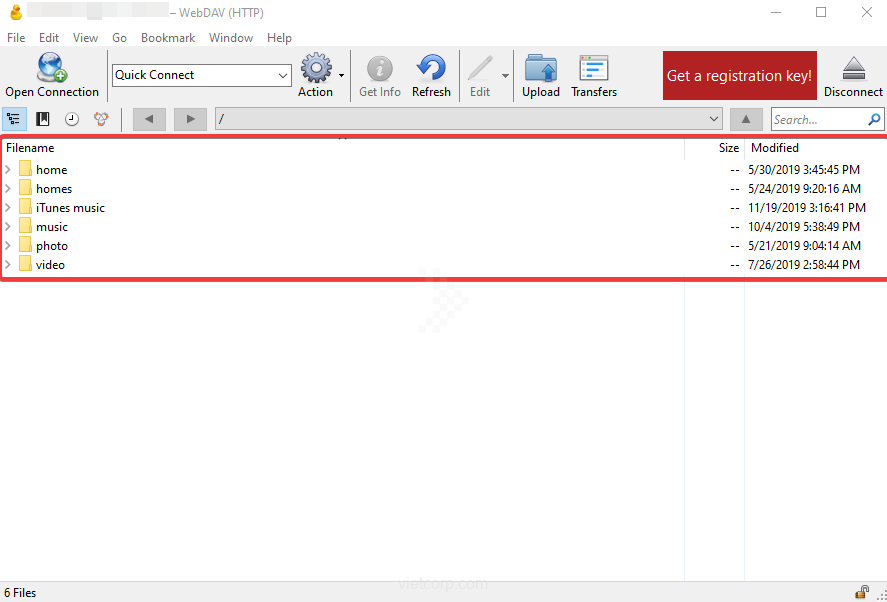Open the Bookmark menu
This screenshot has height=602, width=887.
(x=167, y=38)
